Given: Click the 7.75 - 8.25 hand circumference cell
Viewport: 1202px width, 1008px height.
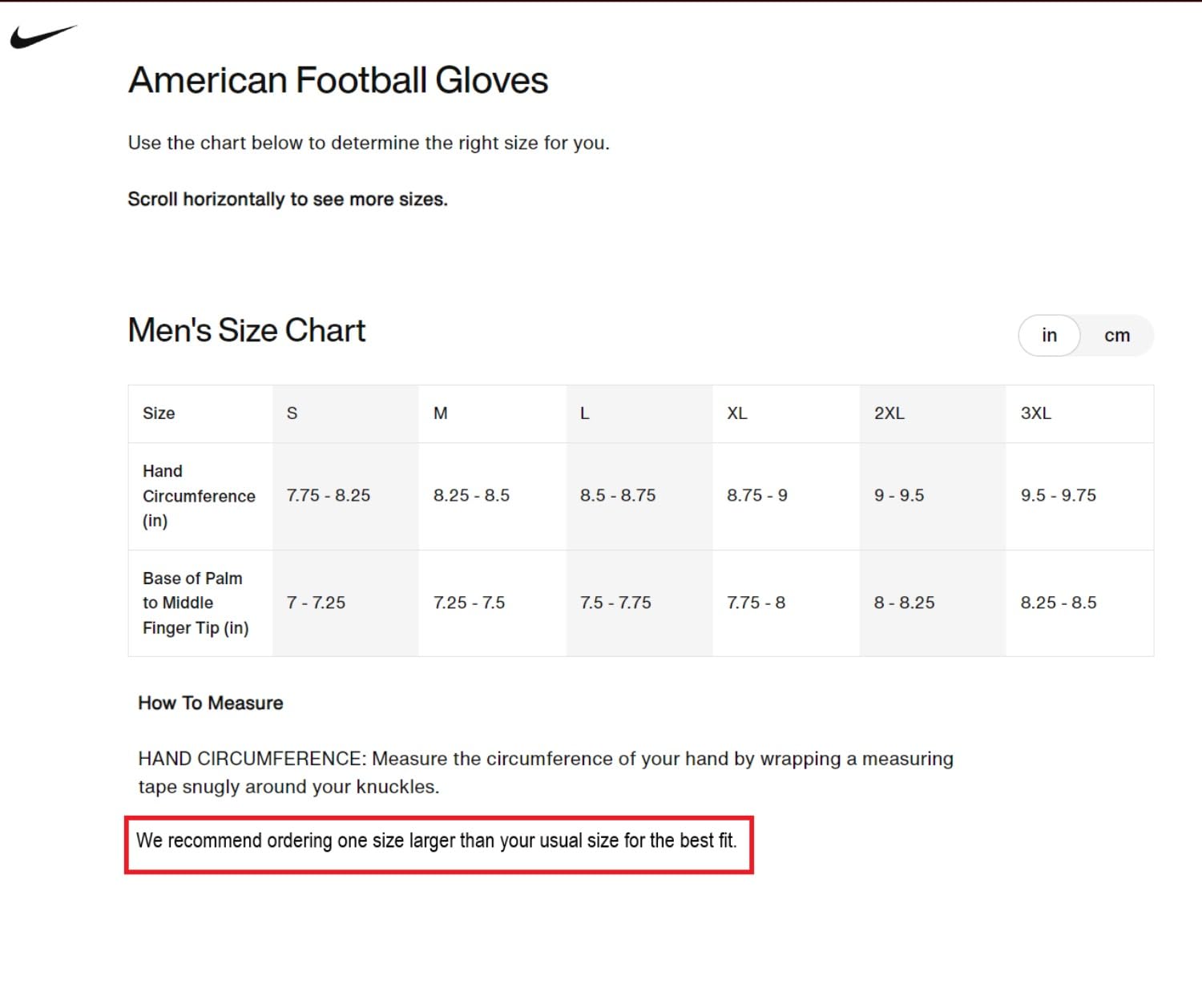Looking at the screenshot, I should click(329, 496).
